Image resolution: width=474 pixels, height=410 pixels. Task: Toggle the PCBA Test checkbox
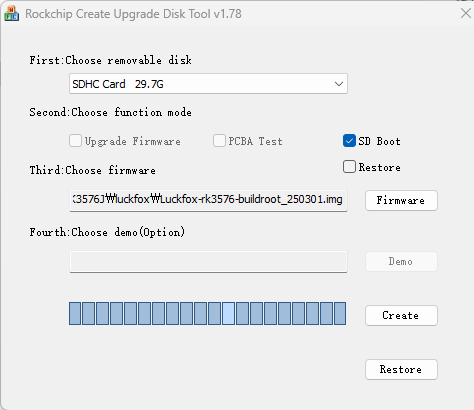219,141
